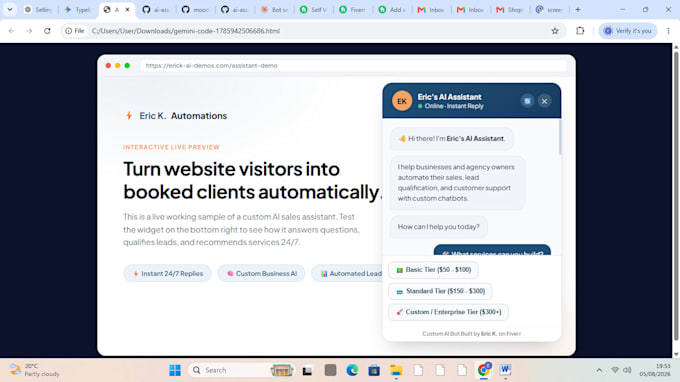This screenshot has height=382, width=680.
Task: Click the 'What services can you build?' message
Action: tap(492, 251)
